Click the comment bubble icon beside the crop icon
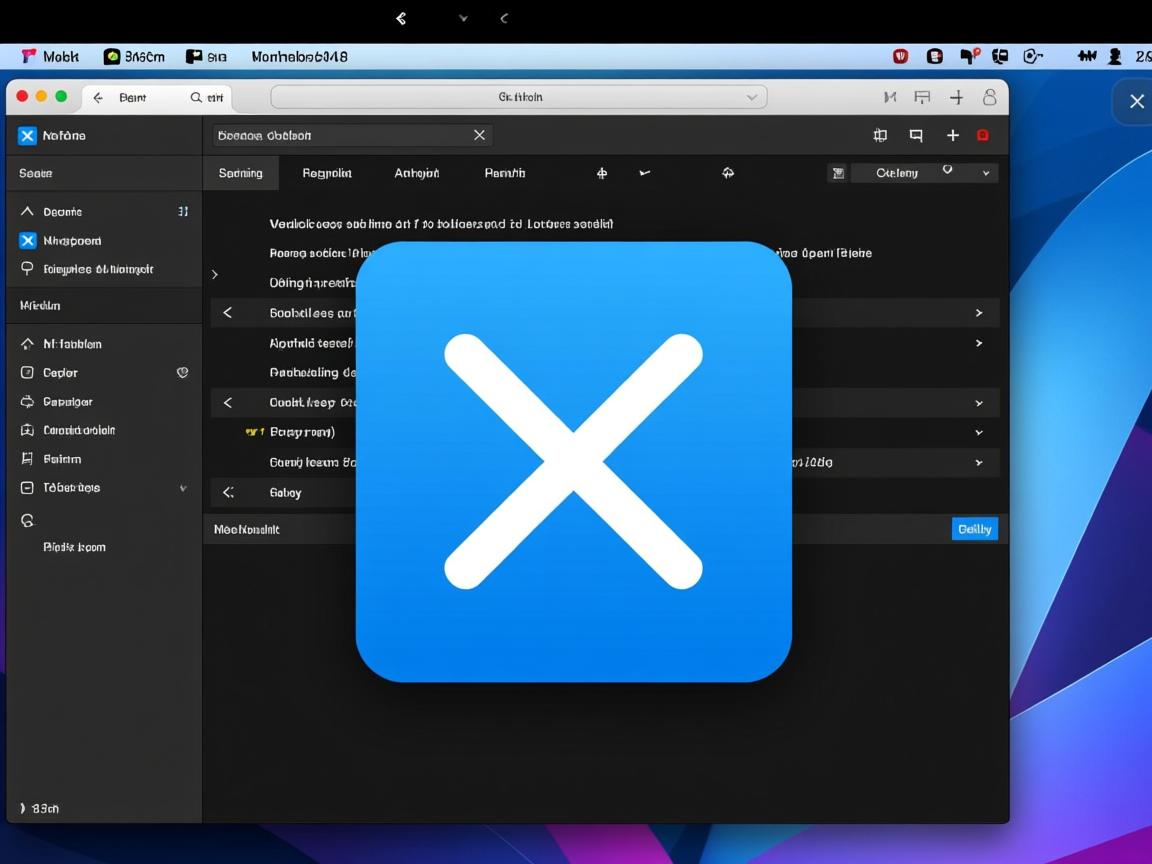 click(916, 135)
